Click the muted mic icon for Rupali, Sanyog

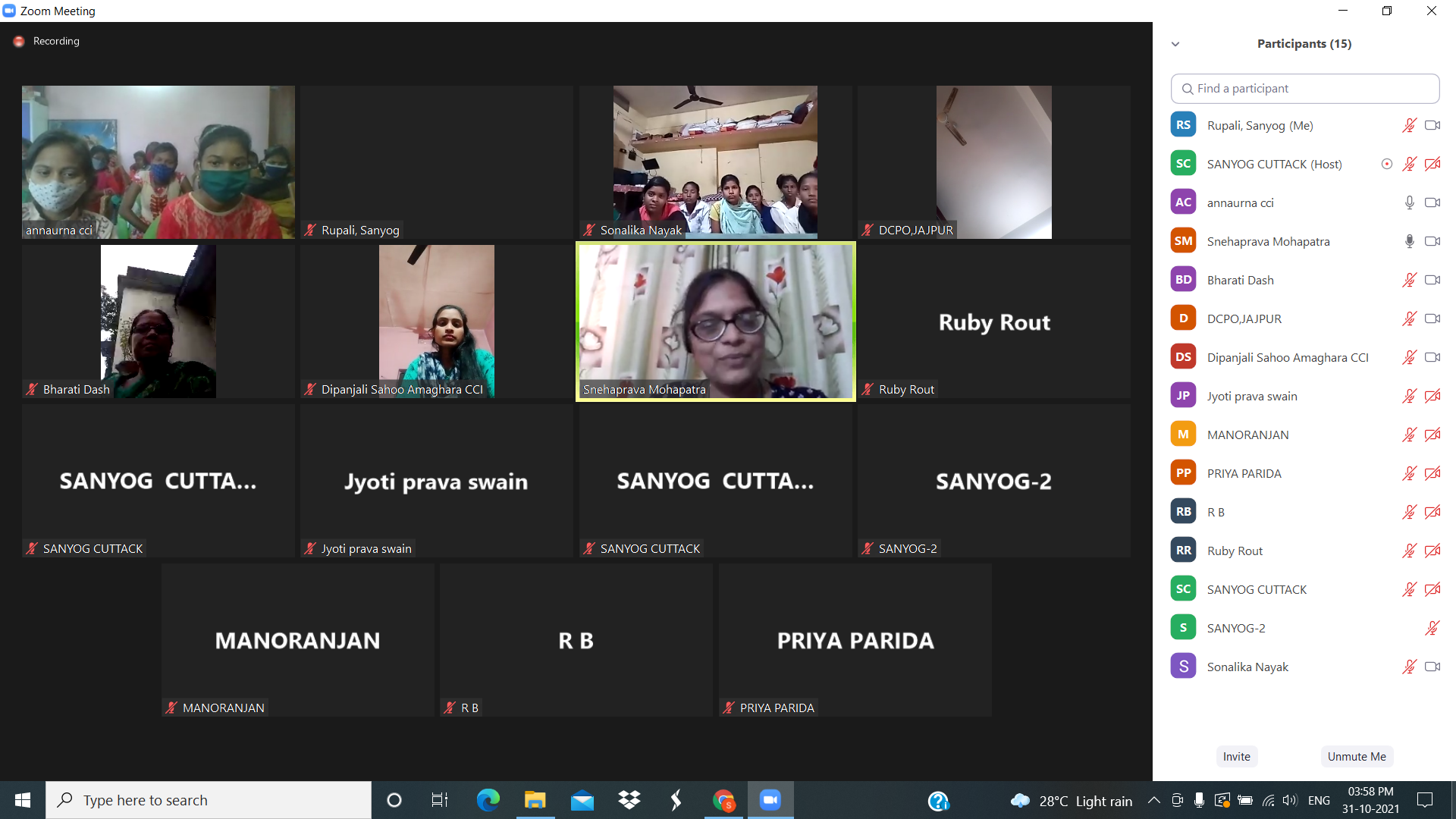1409,125
